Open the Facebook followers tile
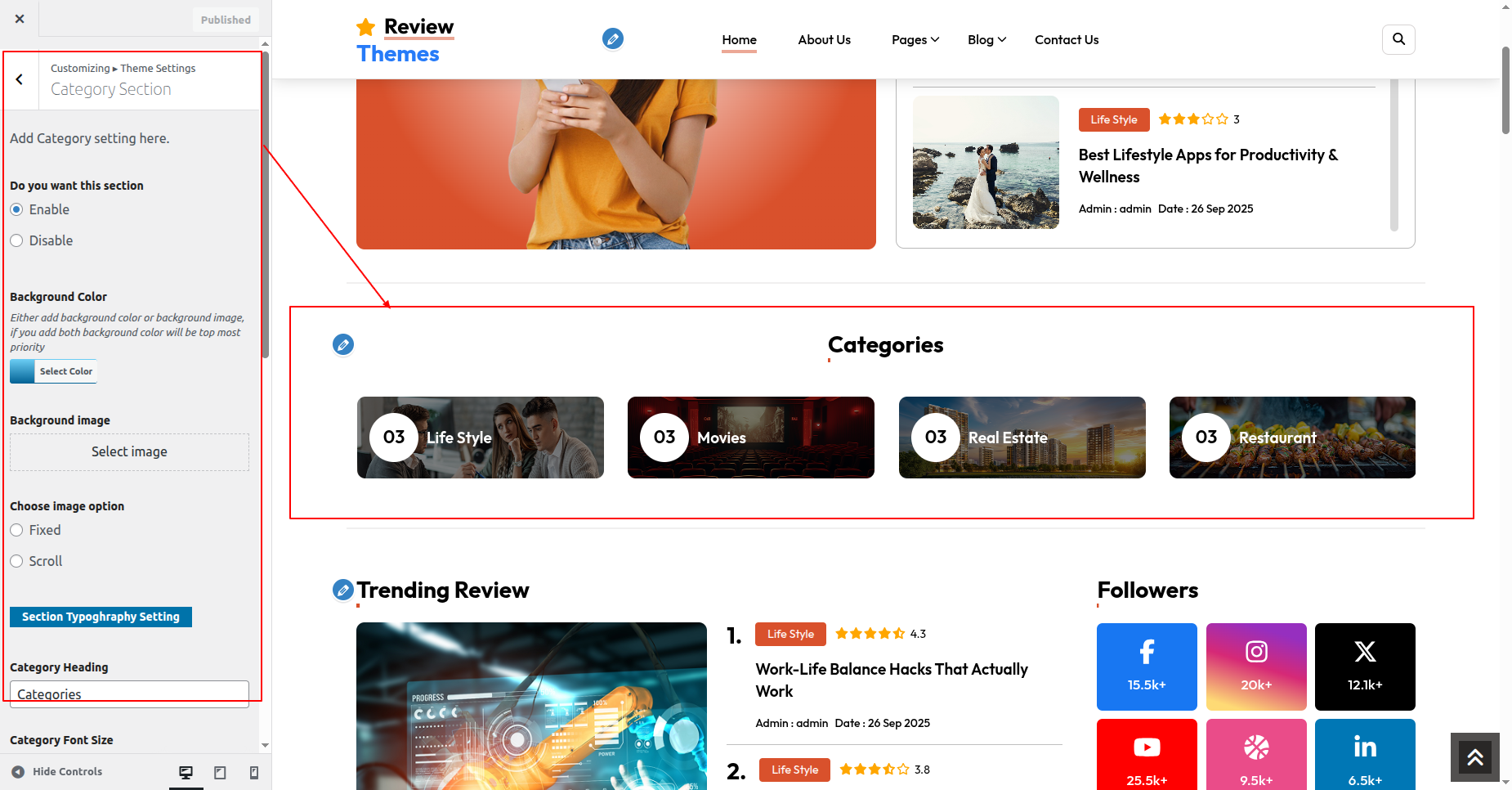1512x790 pixels. [x=1147, y=667]
